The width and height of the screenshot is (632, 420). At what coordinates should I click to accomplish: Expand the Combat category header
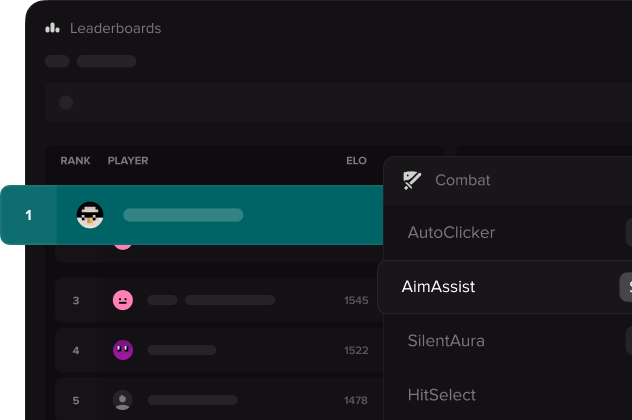[x=463, y=181]
